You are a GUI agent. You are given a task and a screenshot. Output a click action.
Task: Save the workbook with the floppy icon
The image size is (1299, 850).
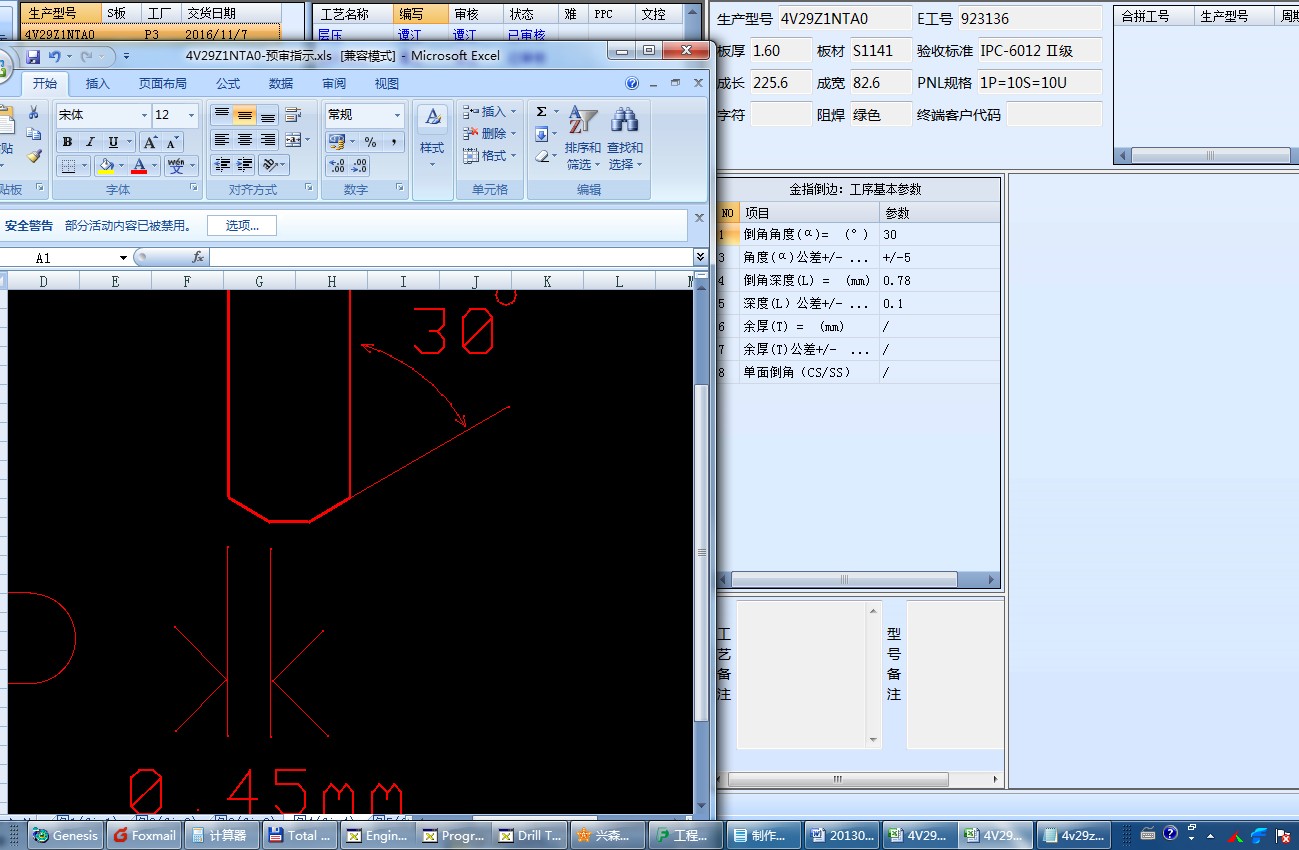tap(33, 56)
